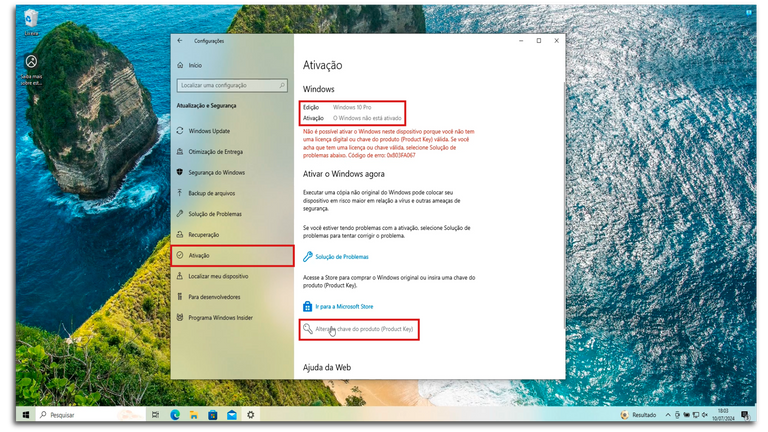Close the Configurações window
The width and height of the screenshot is (768, 432).
tap(556, 41)
